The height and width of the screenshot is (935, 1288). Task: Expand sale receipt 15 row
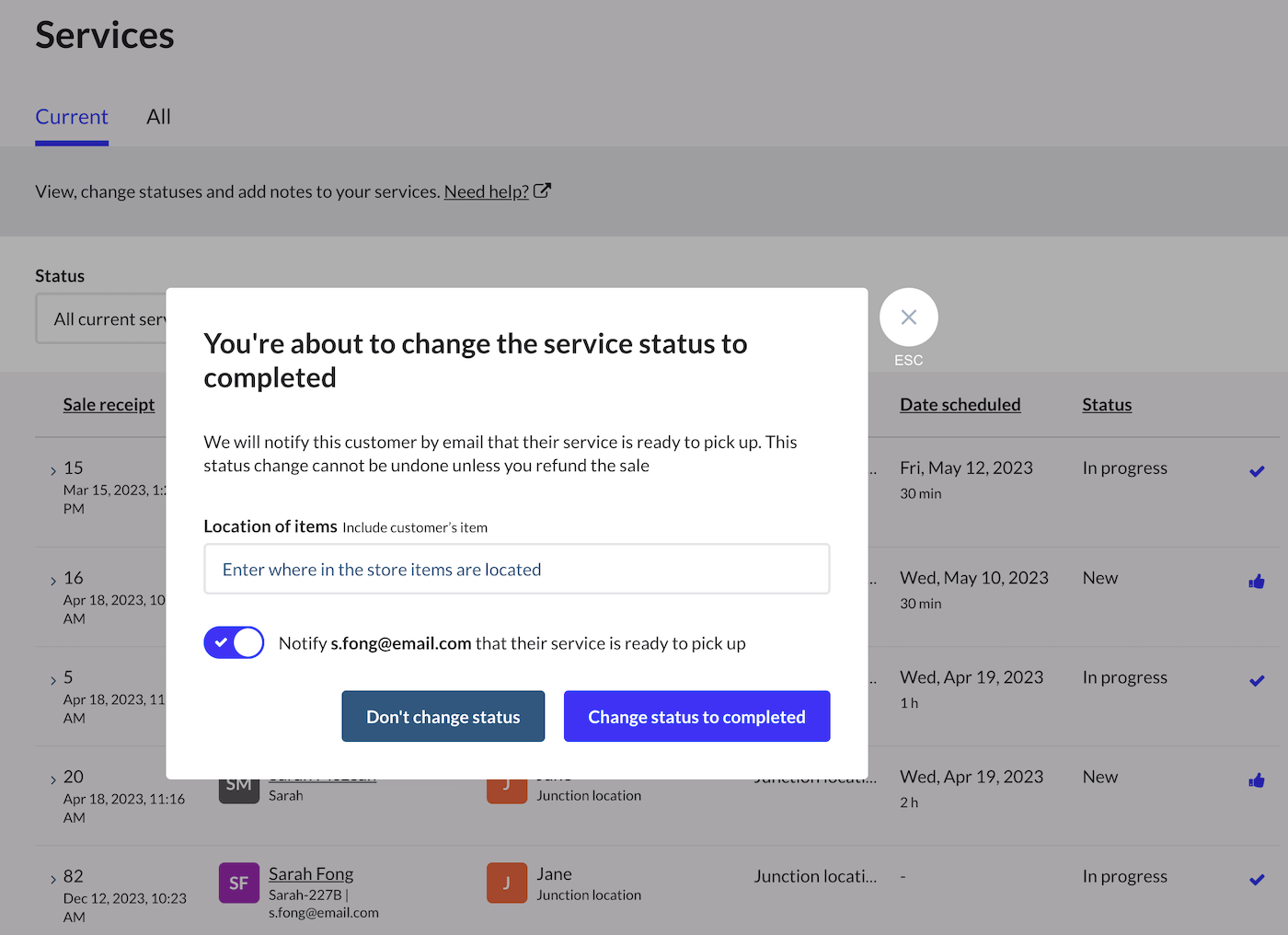tap(53, 471)
